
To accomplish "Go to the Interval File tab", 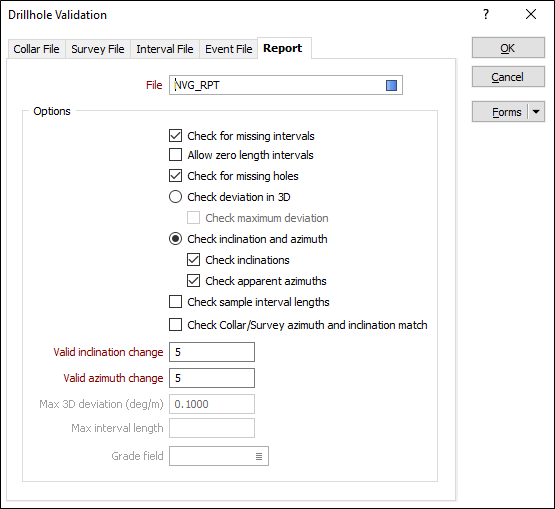I will (x=165, y=49).
